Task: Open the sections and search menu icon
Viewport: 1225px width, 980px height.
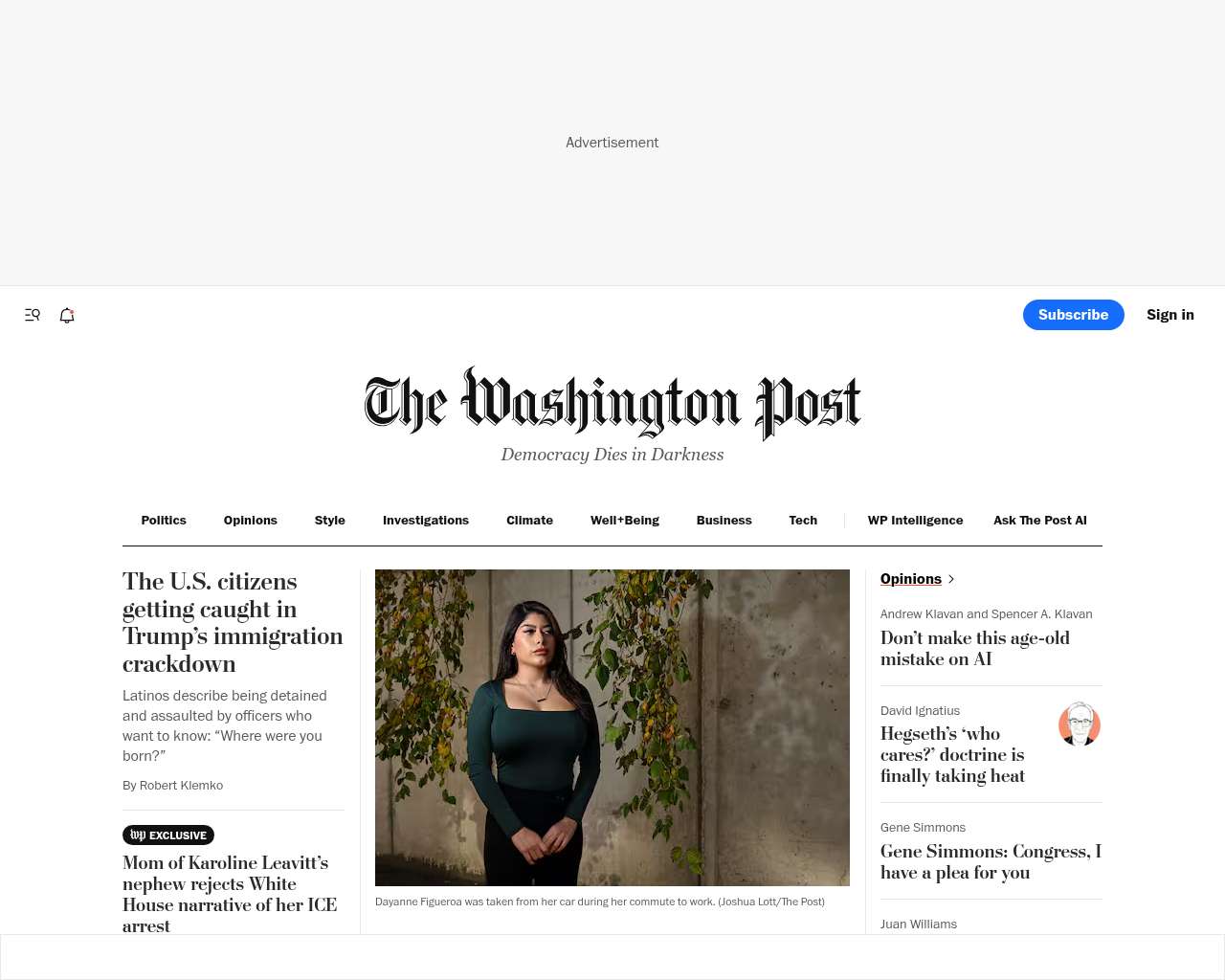Action: 33,315
